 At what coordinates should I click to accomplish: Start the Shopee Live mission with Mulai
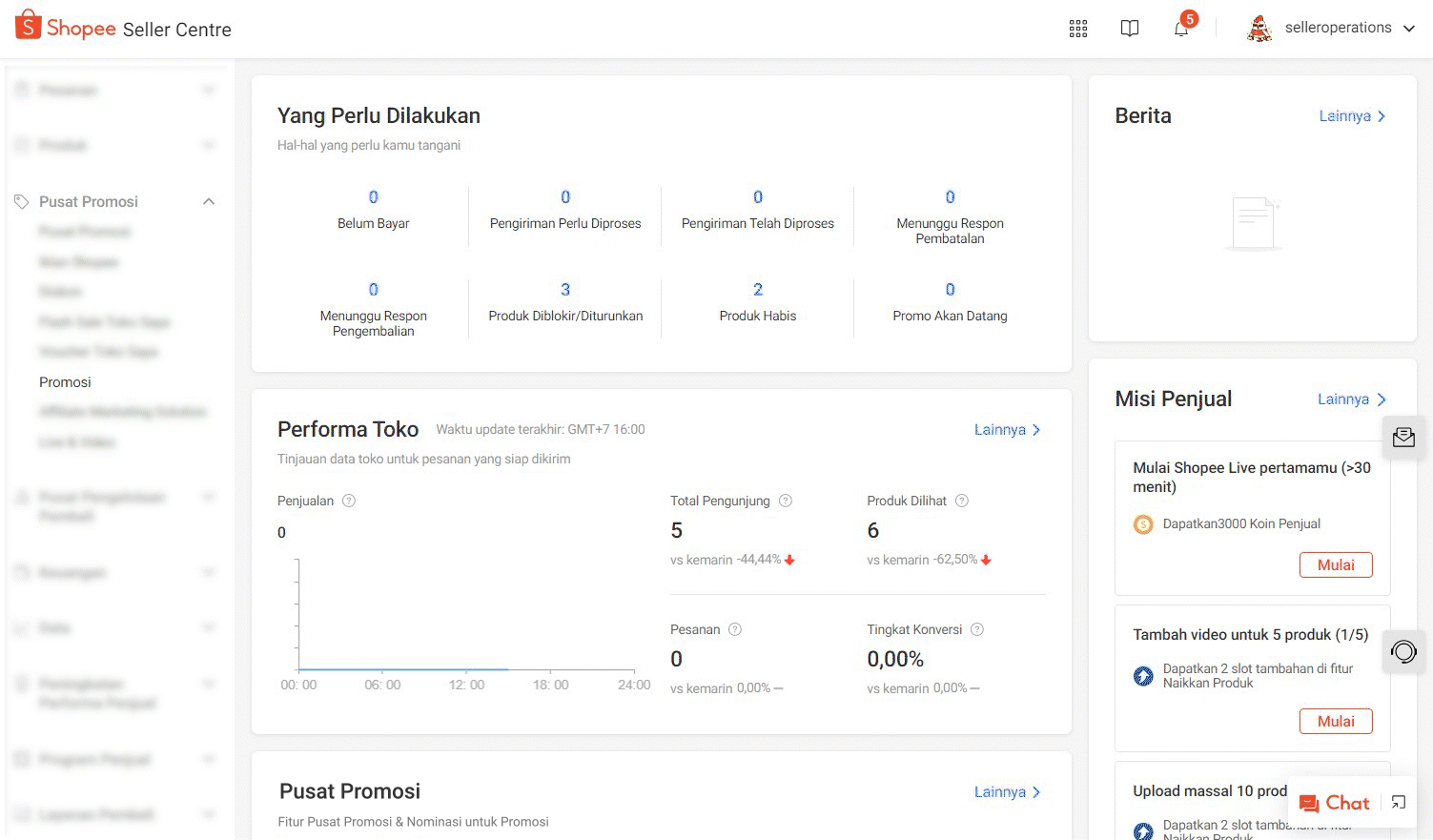pyautogui.click(x=1335, y=564)
